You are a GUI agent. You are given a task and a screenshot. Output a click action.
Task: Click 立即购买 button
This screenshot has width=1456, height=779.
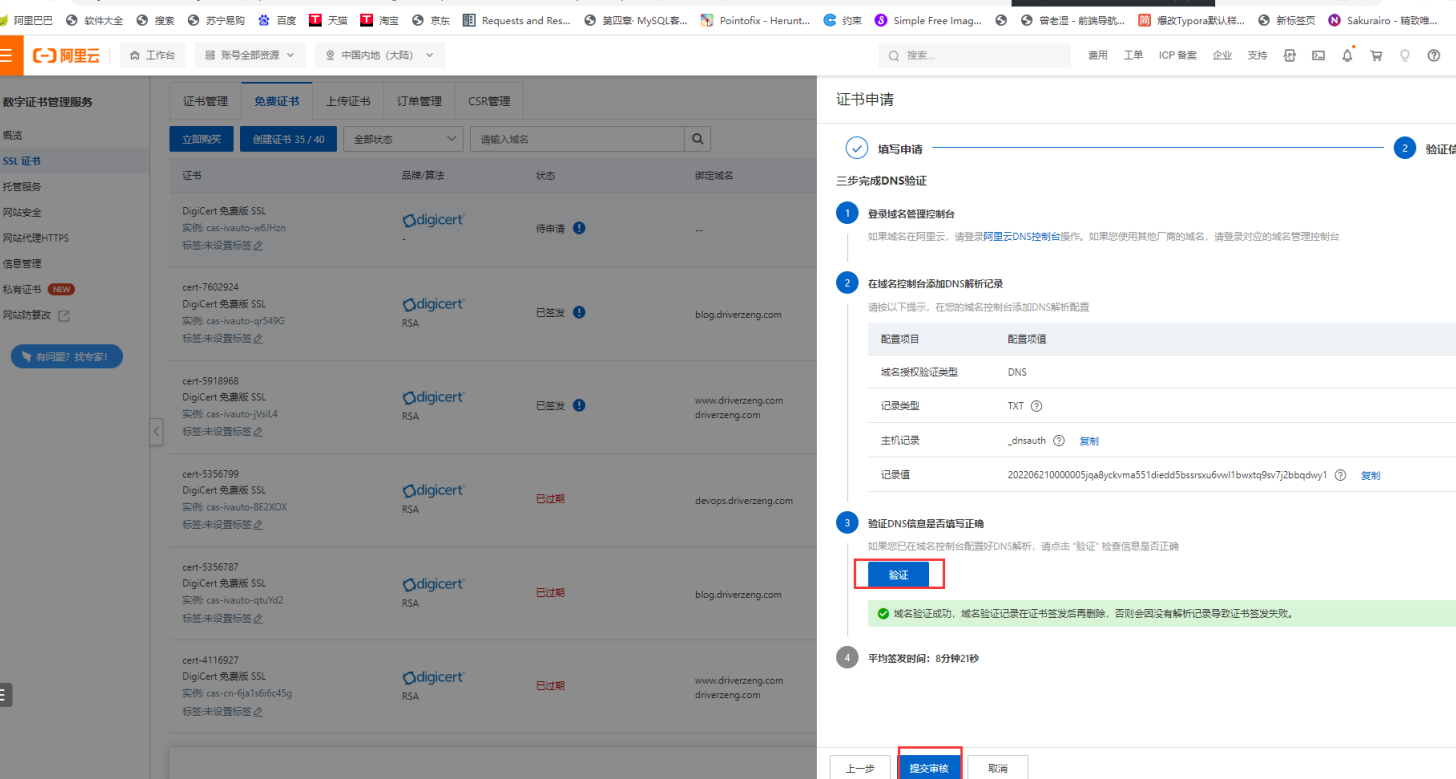click(202, 139)
